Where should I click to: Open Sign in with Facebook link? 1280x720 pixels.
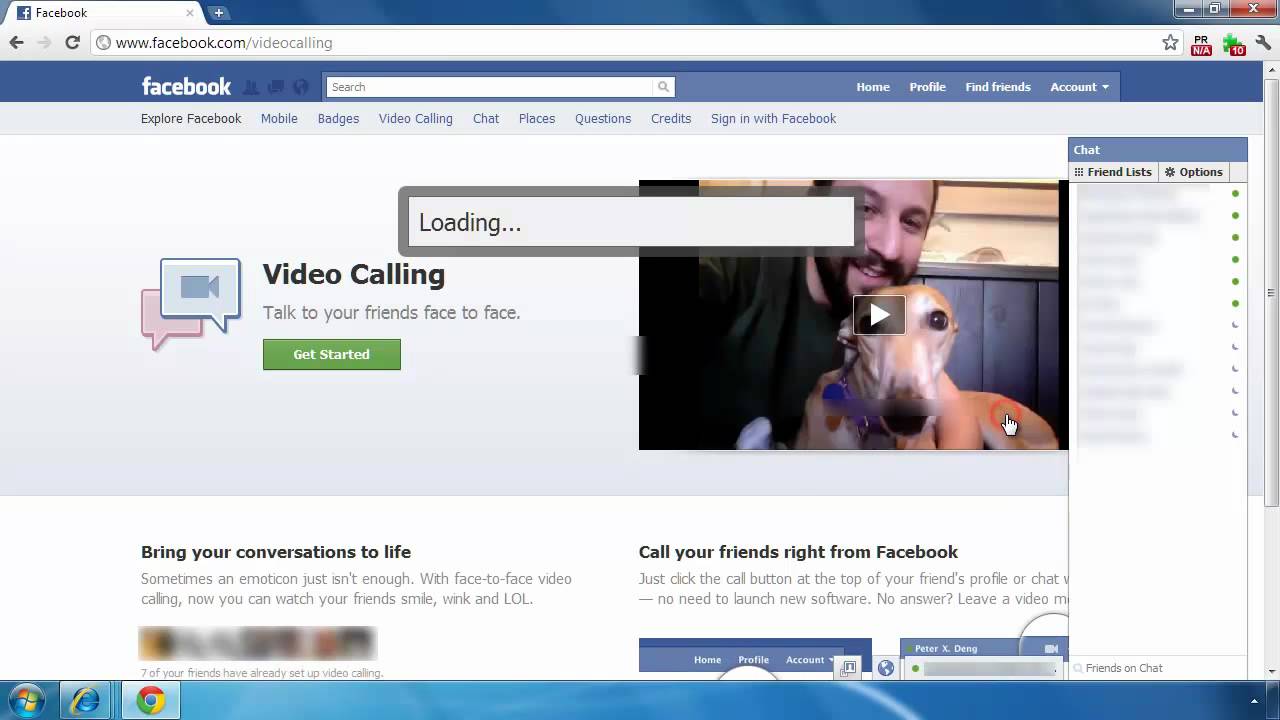(773, 118)
